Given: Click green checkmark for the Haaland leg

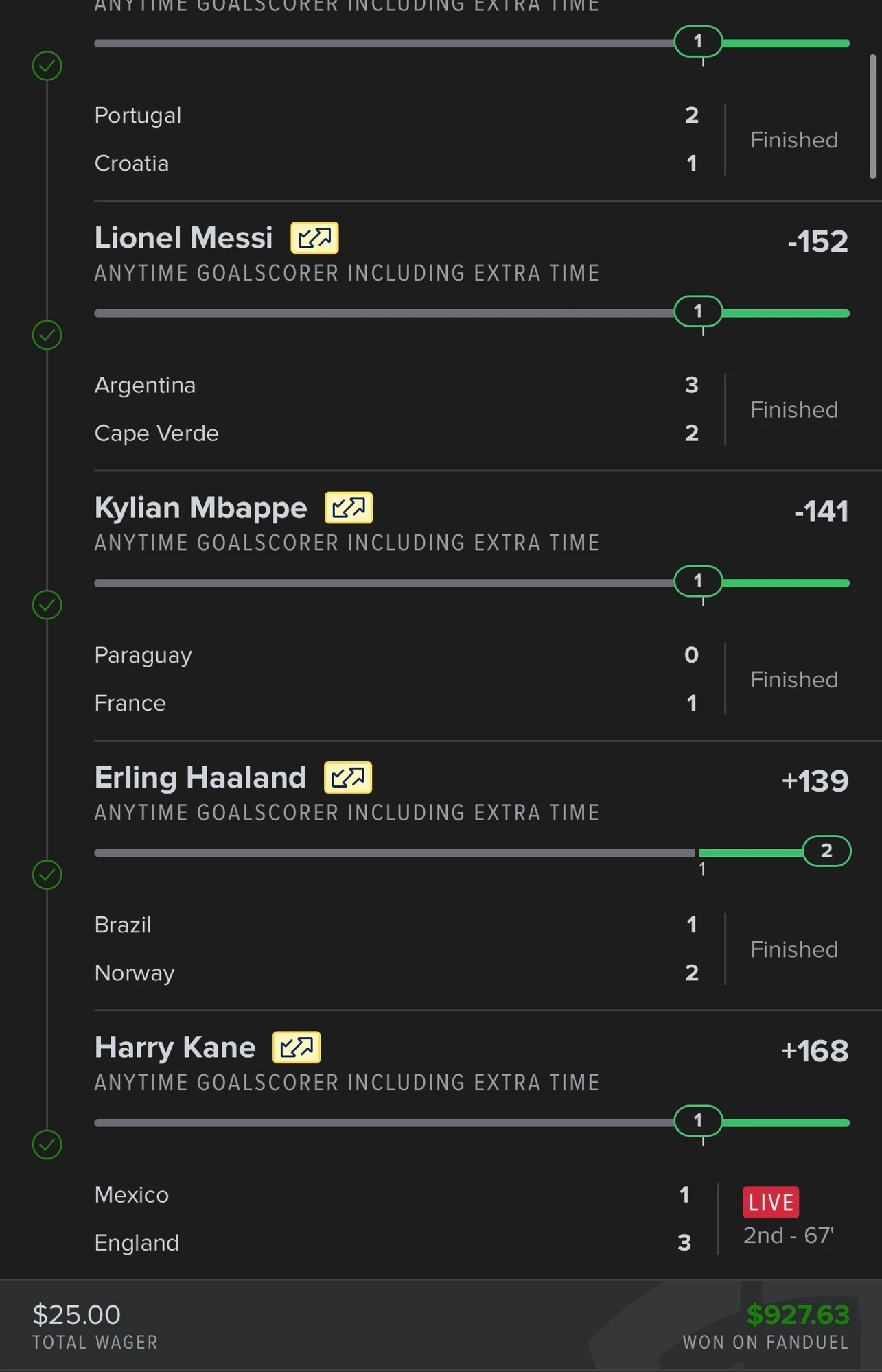Looking at the screenshot, I should coord(47,875).
